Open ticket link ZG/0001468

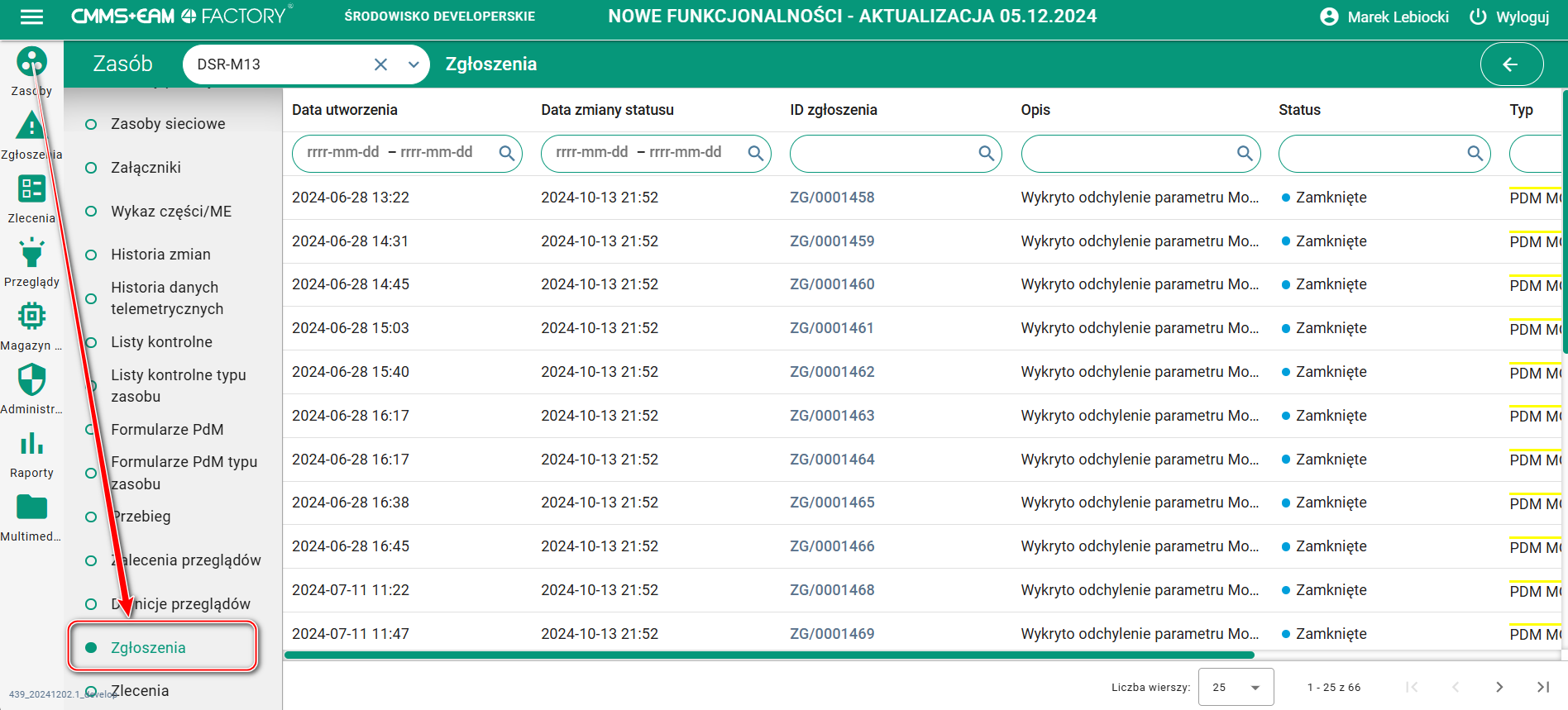[832, 590]
